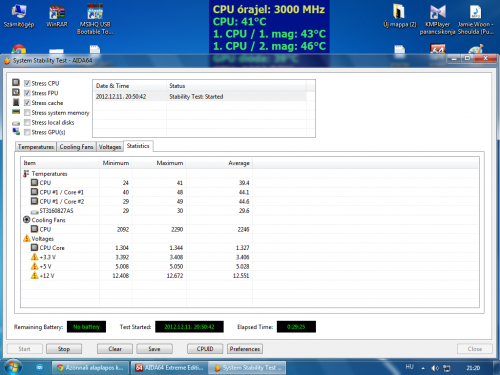The image size is (500, 375).
Task: Click the No battery indicator
Action: click(x=86, y=327)
